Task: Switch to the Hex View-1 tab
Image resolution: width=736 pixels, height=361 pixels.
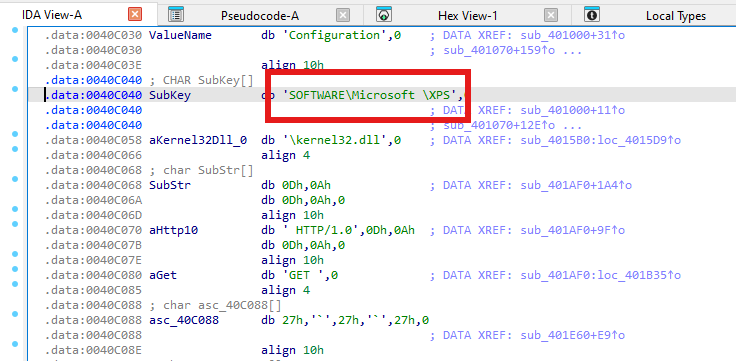Action: click(x=467, y=16)
